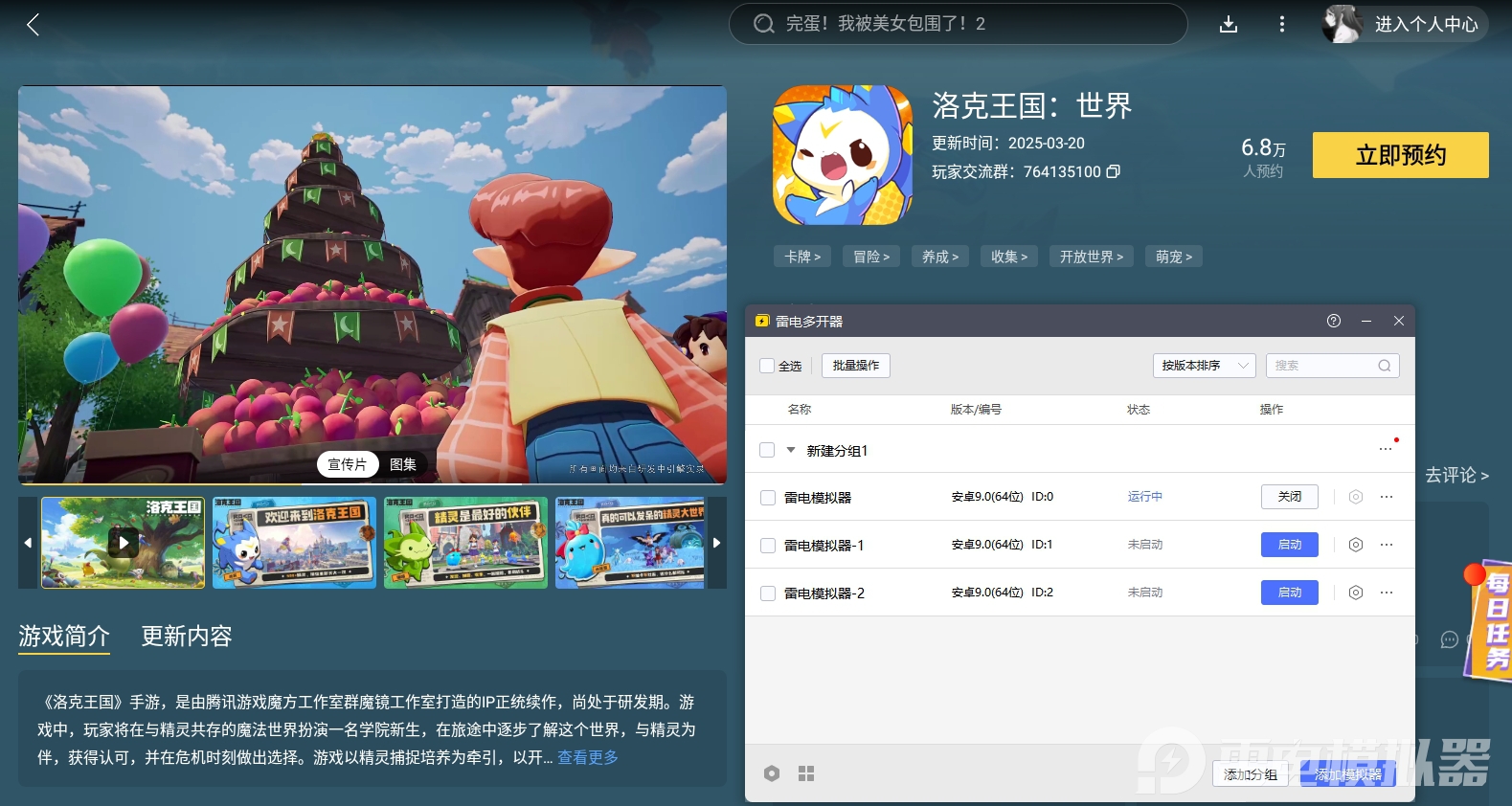Click the video progress bar under trailer
The width and height of the screenshot is (1512, 806).
(372, 483)
